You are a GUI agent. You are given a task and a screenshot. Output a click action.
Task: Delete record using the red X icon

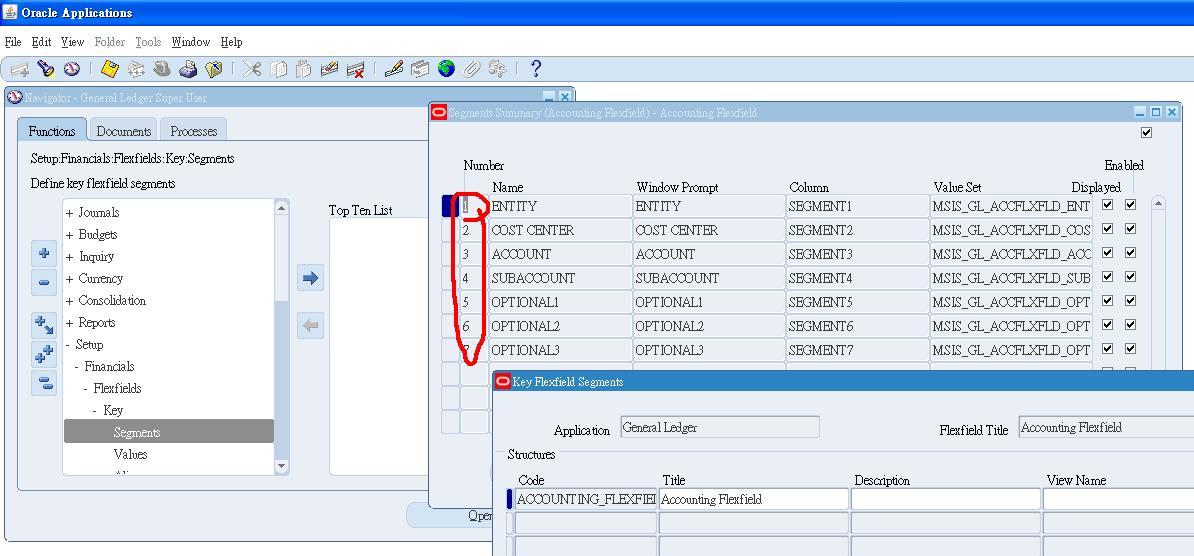point(356,69)
